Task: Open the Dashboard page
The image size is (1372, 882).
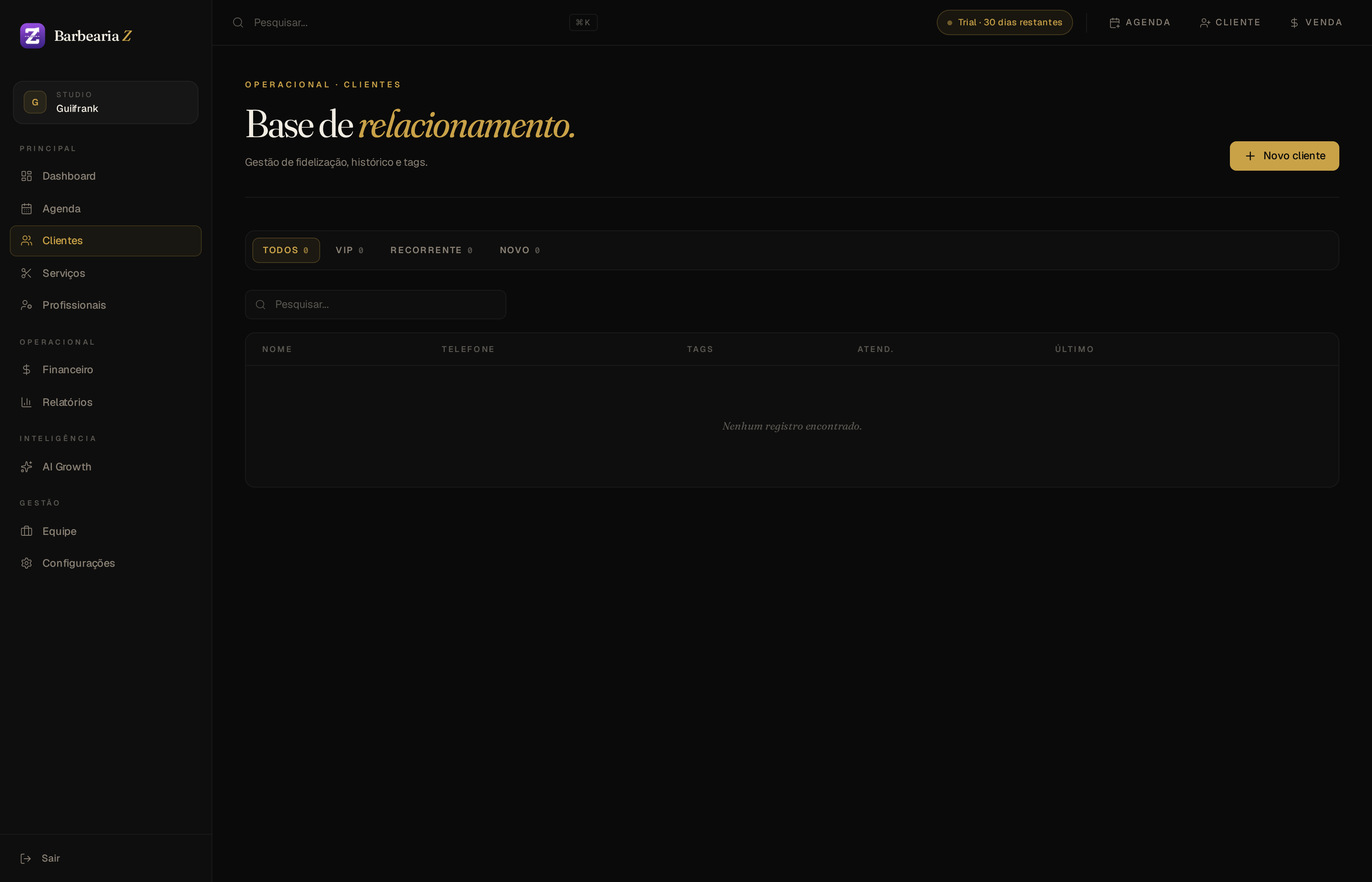Action: coord(105,176)
